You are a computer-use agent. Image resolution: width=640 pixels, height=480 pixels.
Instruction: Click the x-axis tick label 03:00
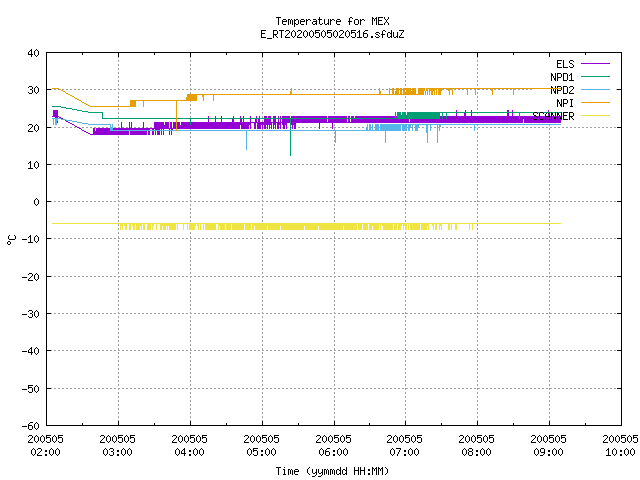click(118, 452)
